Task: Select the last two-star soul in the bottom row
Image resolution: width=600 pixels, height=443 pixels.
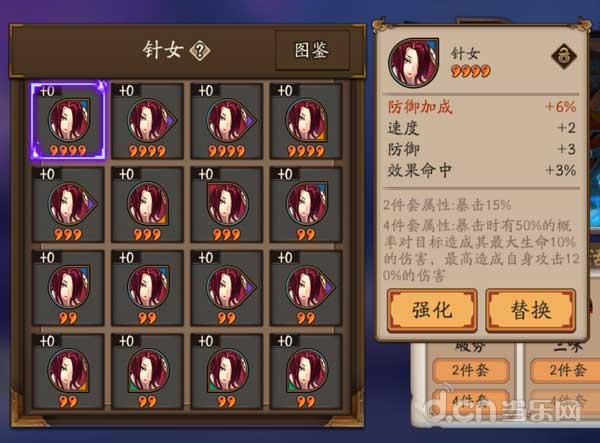Action: point(306,371)
